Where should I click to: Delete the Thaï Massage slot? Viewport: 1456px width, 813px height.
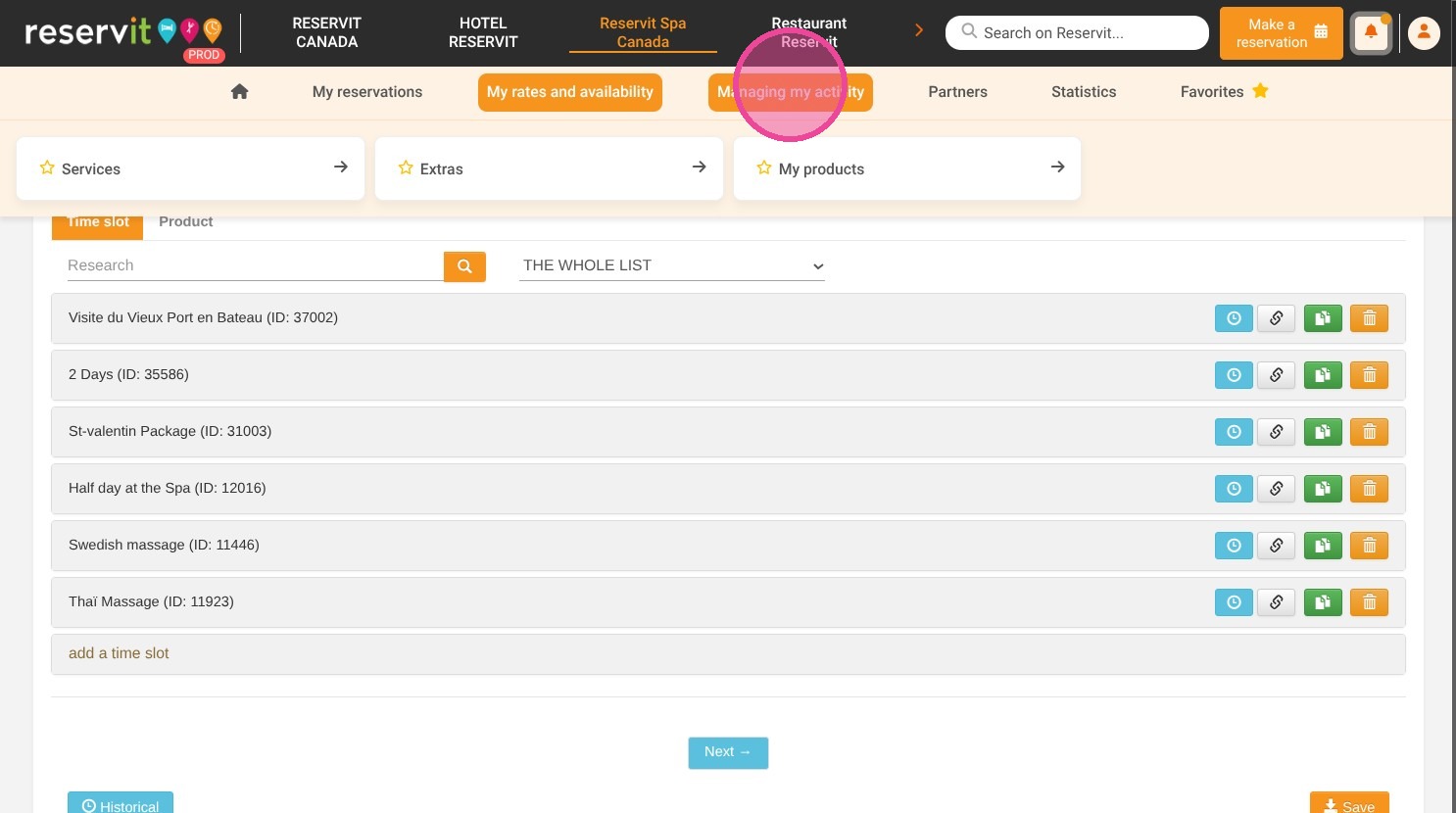click(x=1369, y=602)
